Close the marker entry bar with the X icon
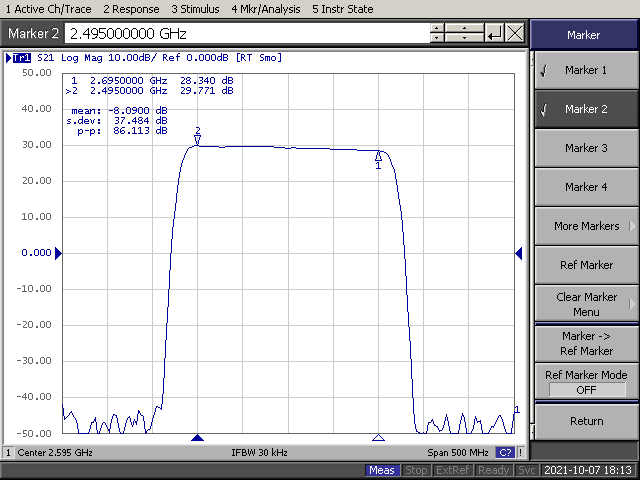This screenshot has height=480, width=640. [x=515, y=33]
